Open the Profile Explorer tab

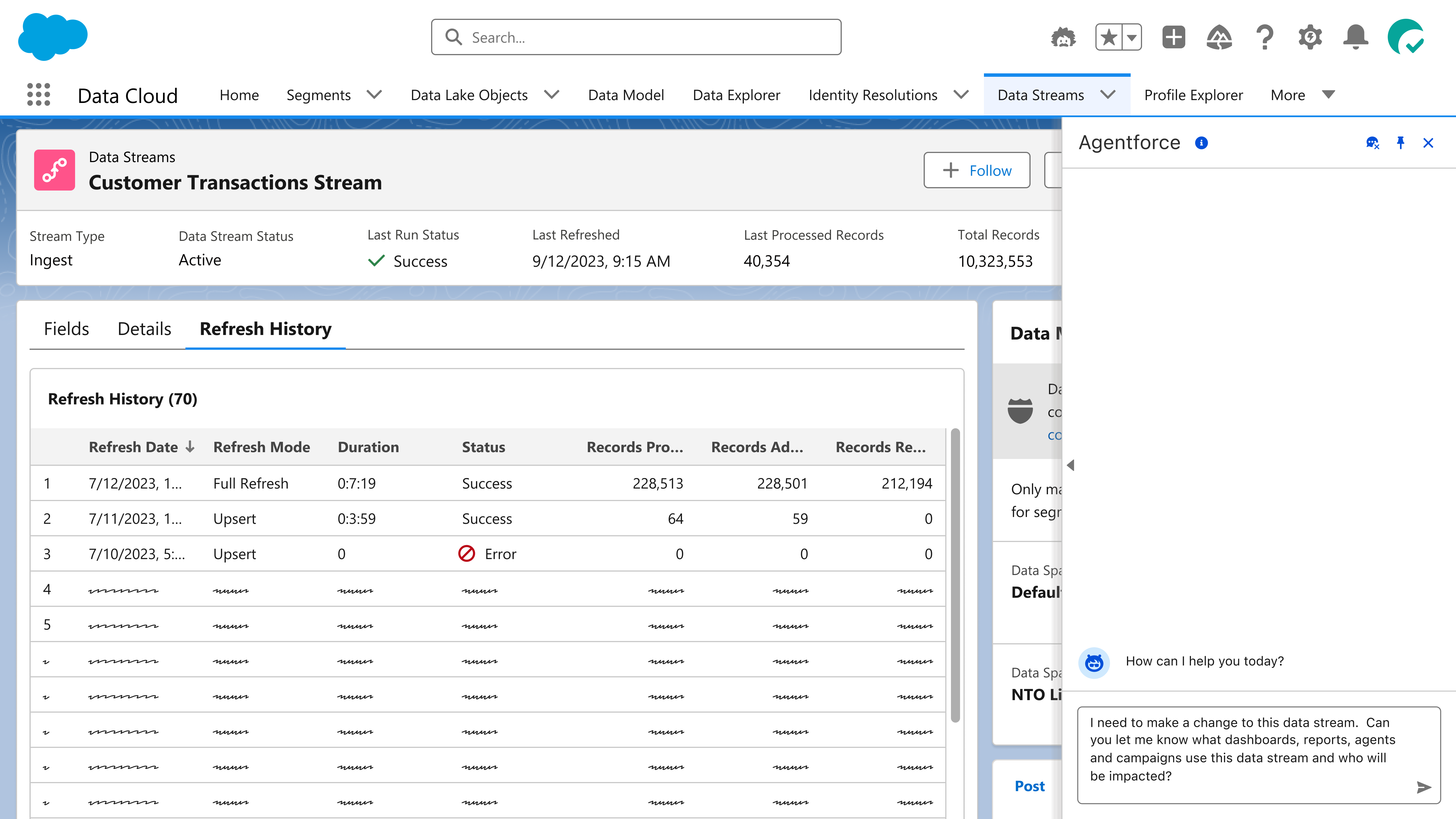[x=1193, y=95]
